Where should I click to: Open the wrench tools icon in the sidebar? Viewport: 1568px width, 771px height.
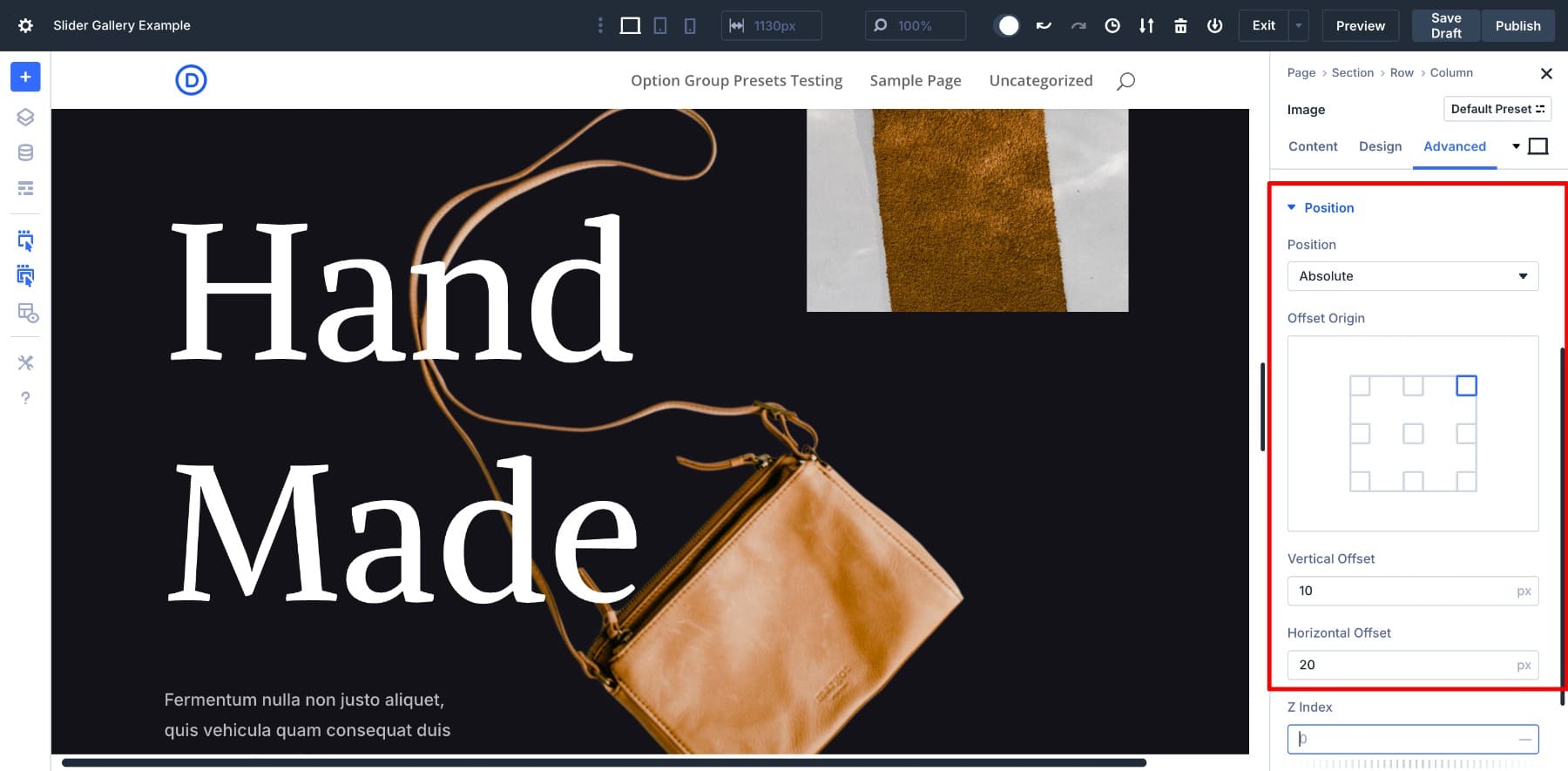pos(25,362)
